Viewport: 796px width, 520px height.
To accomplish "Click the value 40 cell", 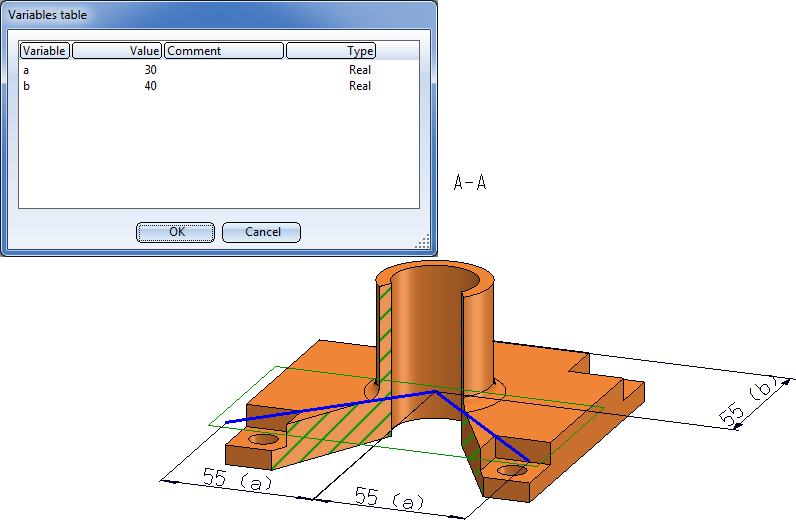I will 150,86.
